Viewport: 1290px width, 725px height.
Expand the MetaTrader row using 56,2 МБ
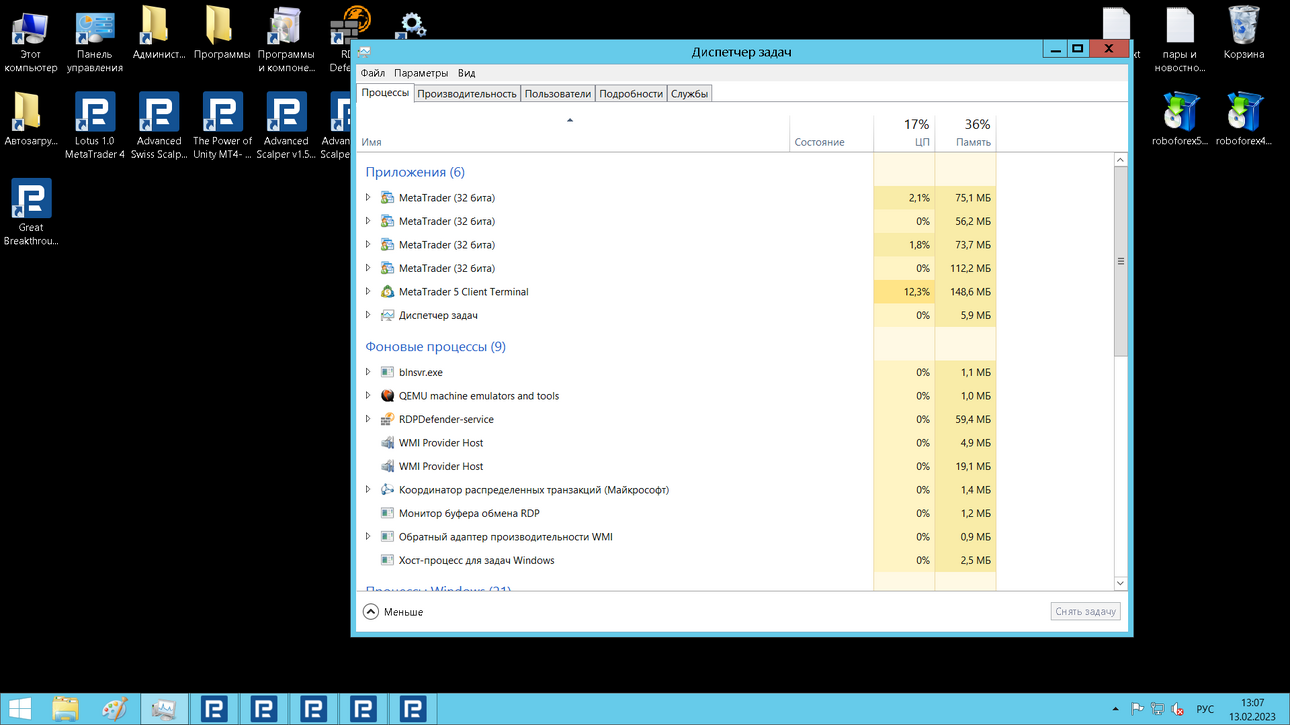pos(368,221)
